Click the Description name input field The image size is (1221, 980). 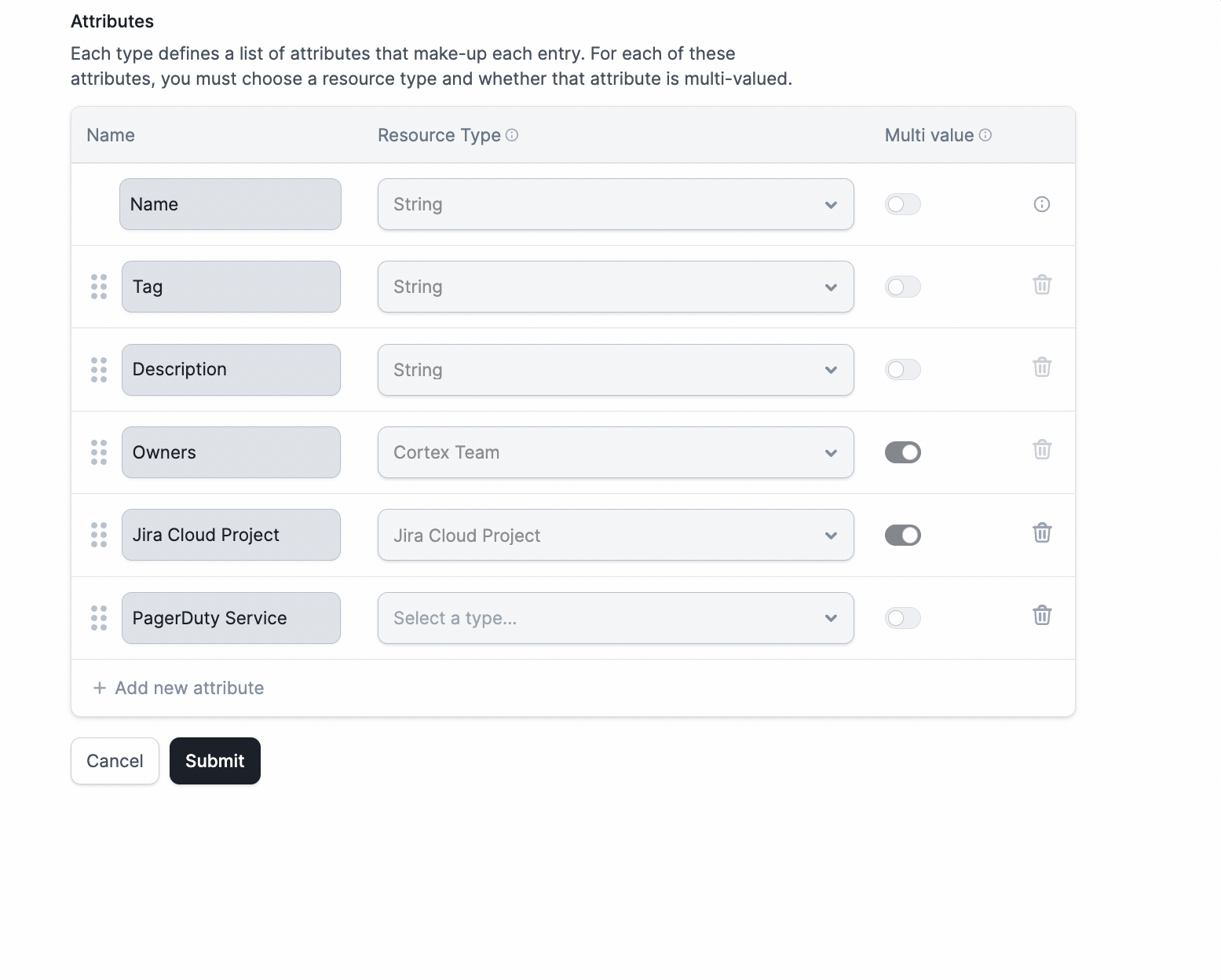point(231,370)
